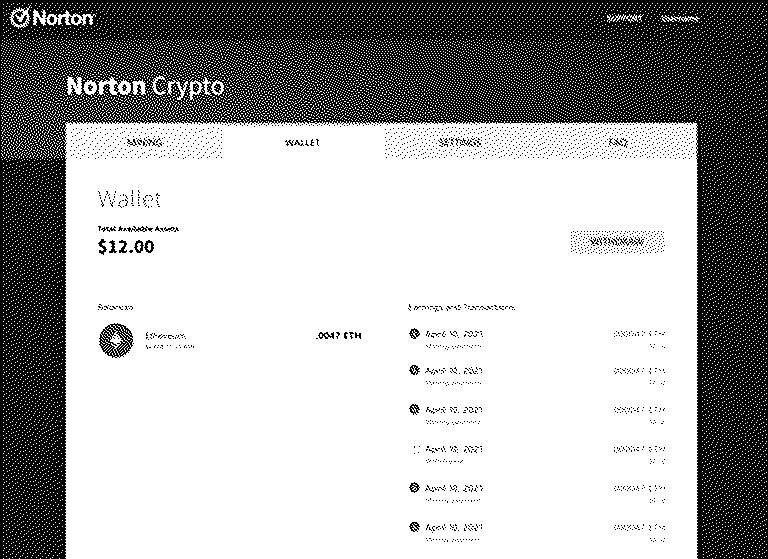Click the Norton Crypto page title
This screenshot has height=559, width=768.
tap(145, 87)
